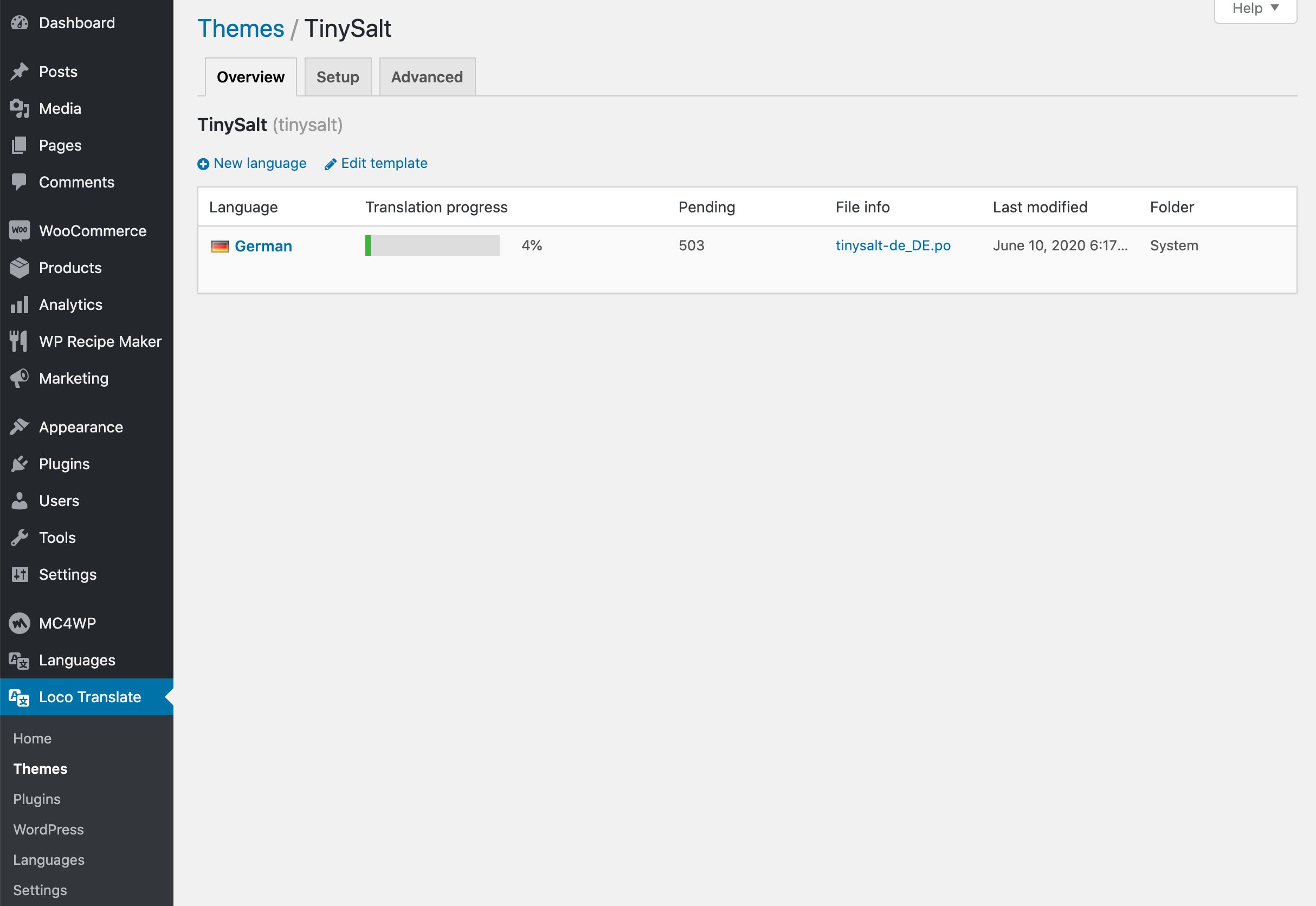1316x906 pixels.
Task: Add a New language
Action: point(252,164)
